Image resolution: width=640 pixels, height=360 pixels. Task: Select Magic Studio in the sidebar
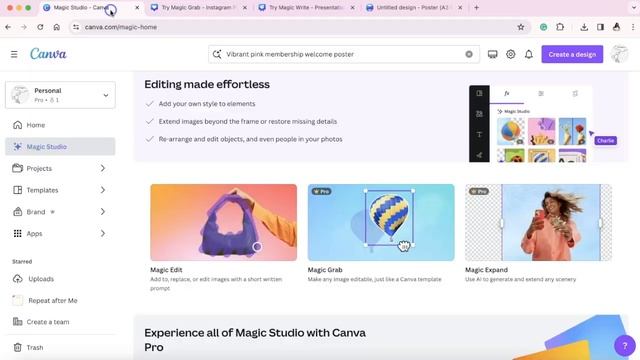[x=60, y=147]
